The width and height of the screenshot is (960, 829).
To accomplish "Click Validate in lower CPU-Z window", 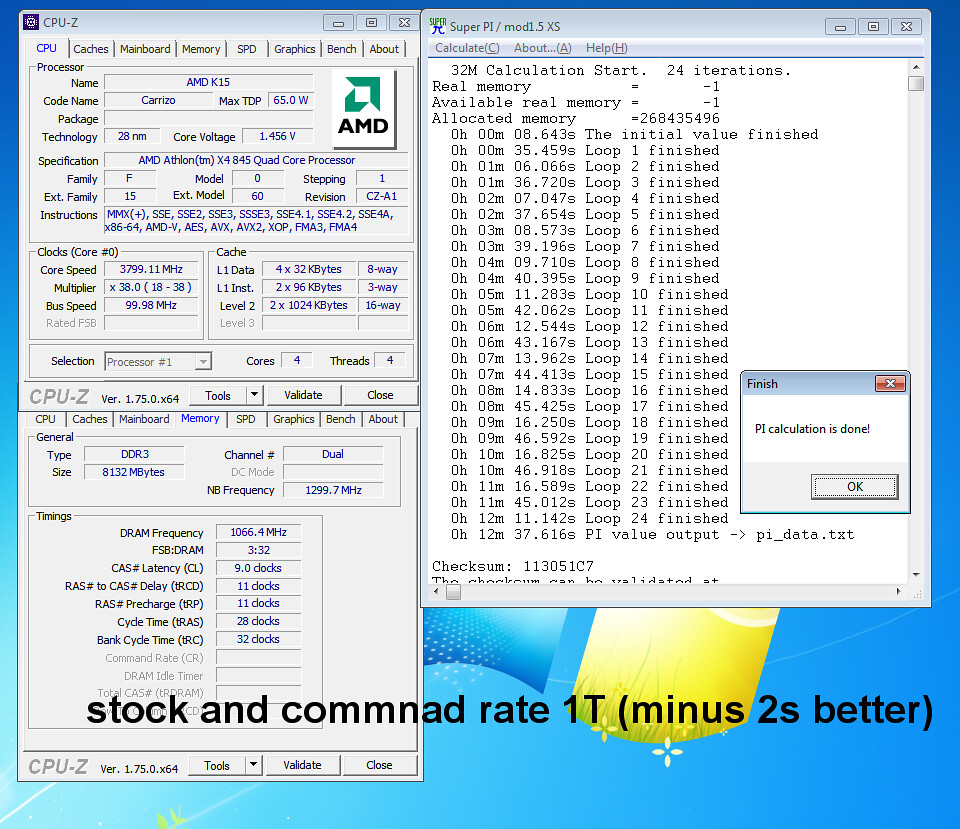I will coord(302,765).
